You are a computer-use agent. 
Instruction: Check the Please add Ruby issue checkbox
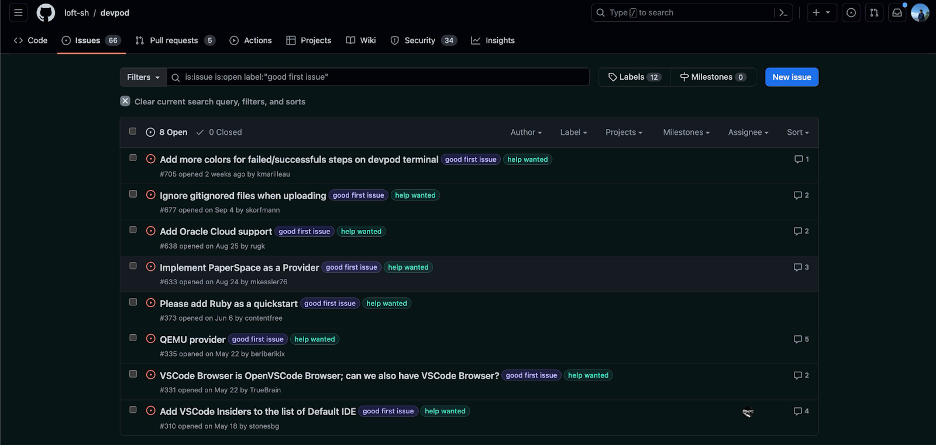coord(133,302)
